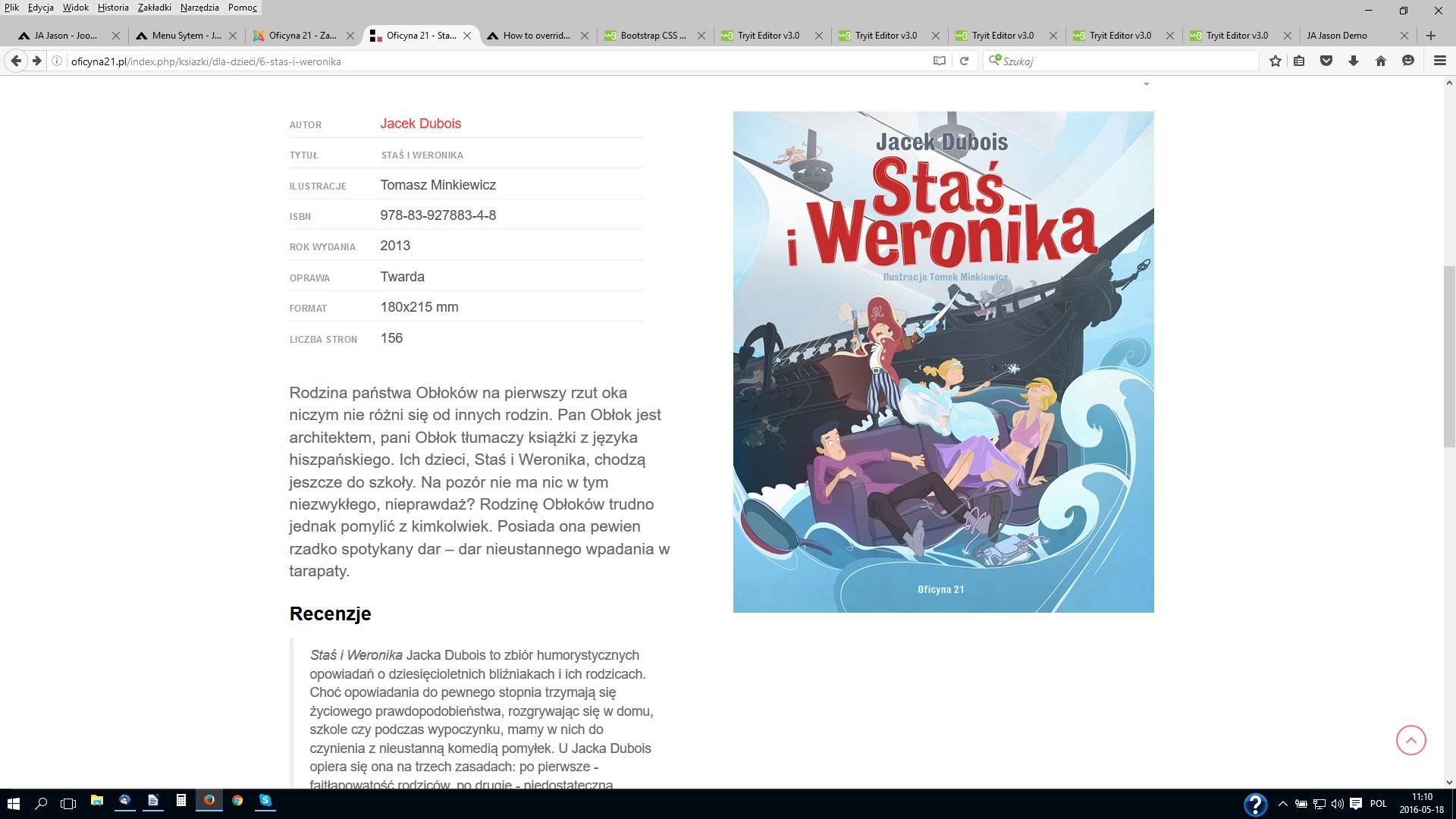This screenshot has height=819, width=1456.
Task: Click the Jacek Dubois author link
Action: coord(420,124)
